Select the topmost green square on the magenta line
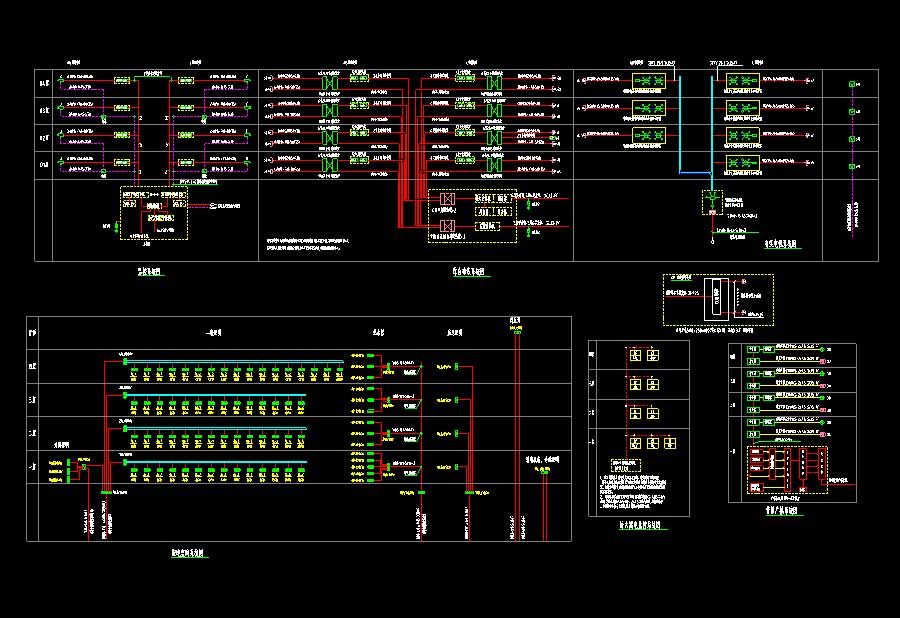The image size is (900, 618). point(852,84)
